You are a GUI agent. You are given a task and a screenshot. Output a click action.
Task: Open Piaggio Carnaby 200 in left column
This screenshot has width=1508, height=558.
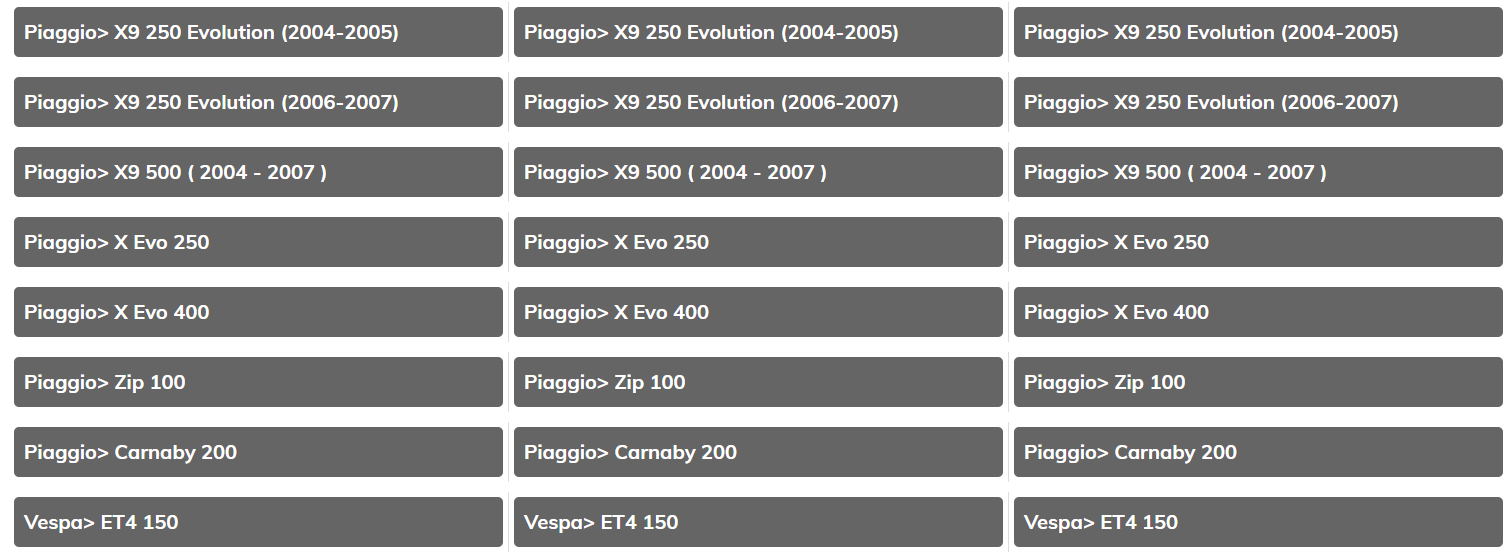click(258, 452)
